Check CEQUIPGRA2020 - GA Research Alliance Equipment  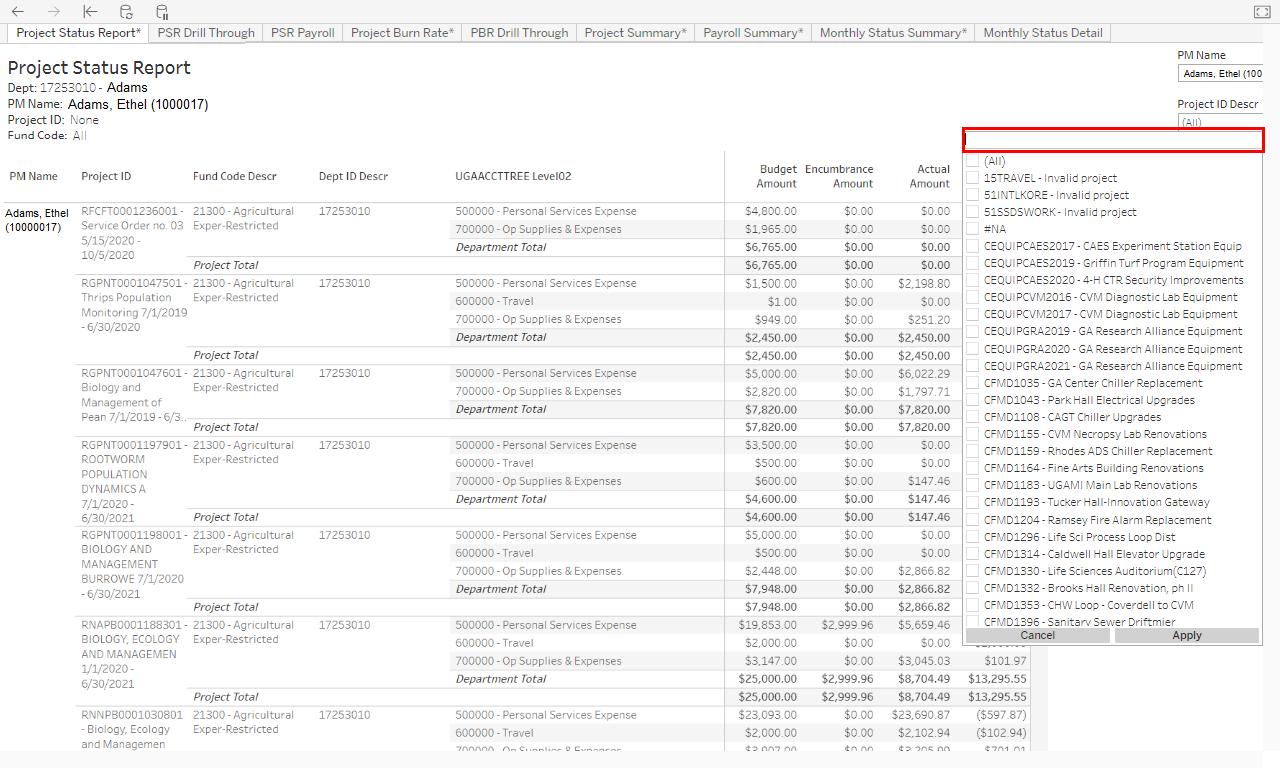click(x=972, y=349)
